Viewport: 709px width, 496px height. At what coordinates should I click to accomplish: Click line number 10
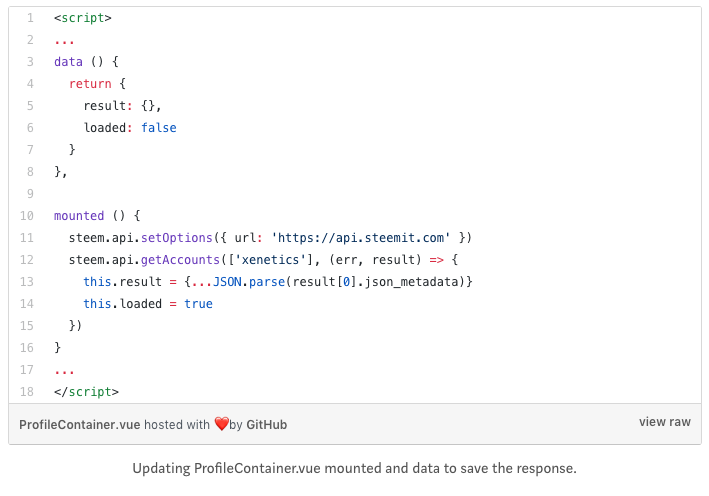[x=27, y=215]
